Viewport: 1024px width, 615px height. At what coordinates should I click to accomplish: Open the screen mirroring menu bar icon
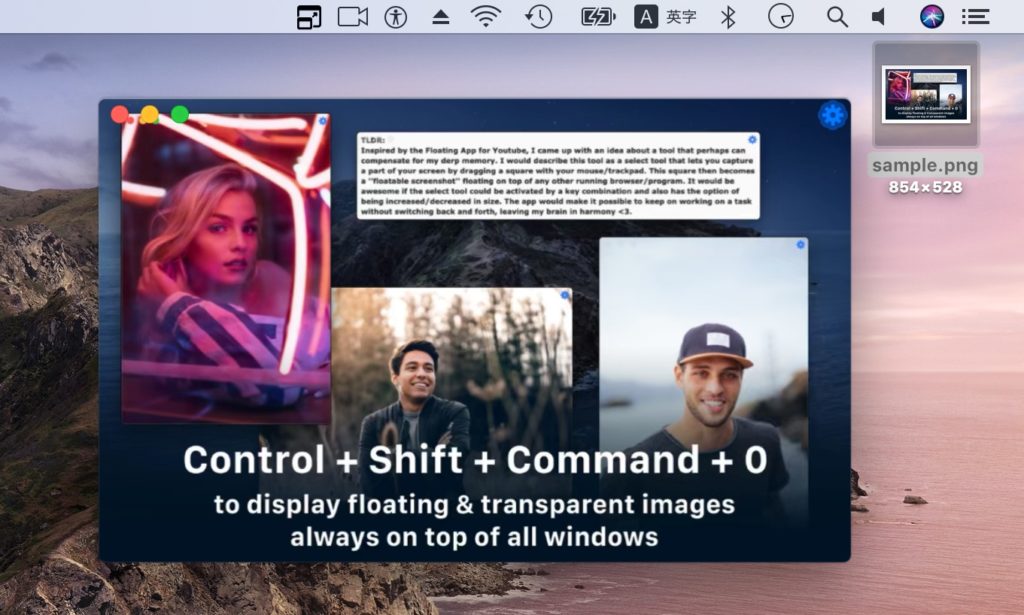tap(309, 16)
